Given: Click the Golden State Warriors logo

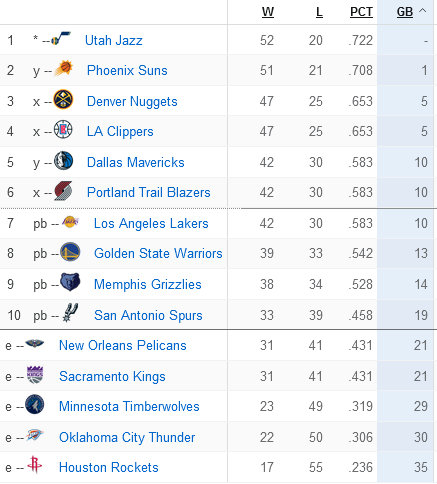Looking at the screenshot, I should click(70, 252).
